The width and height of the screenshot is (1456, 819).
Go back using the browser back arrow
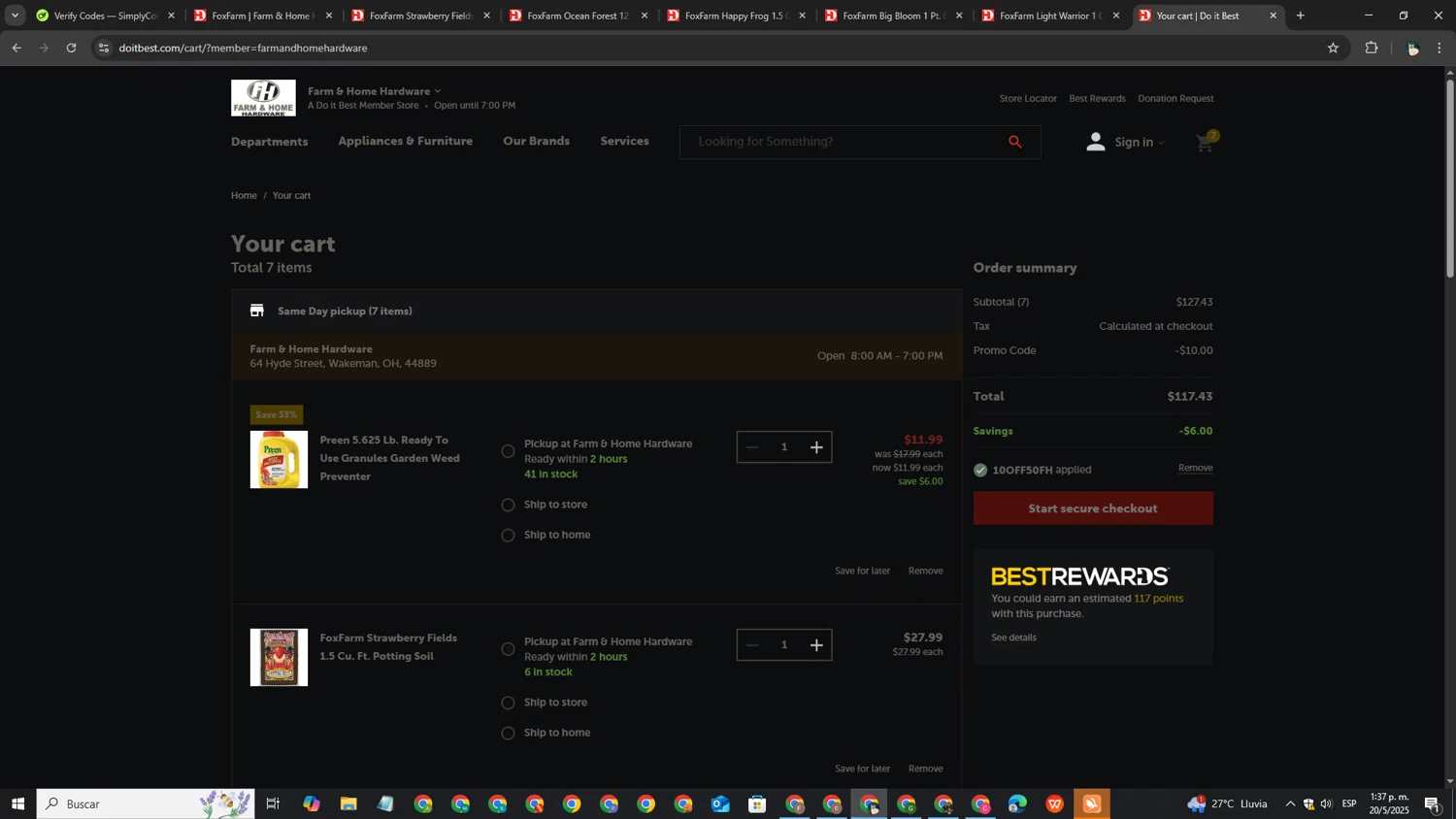point(17,48)
